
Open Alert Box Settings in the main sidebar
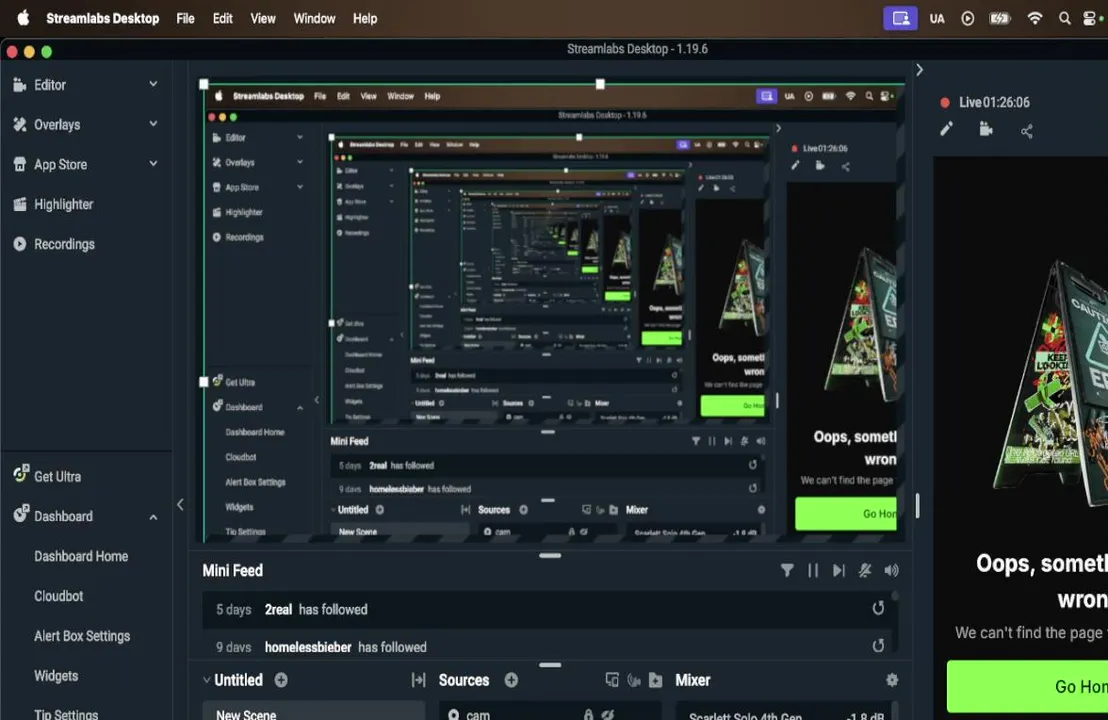[82, 636]
